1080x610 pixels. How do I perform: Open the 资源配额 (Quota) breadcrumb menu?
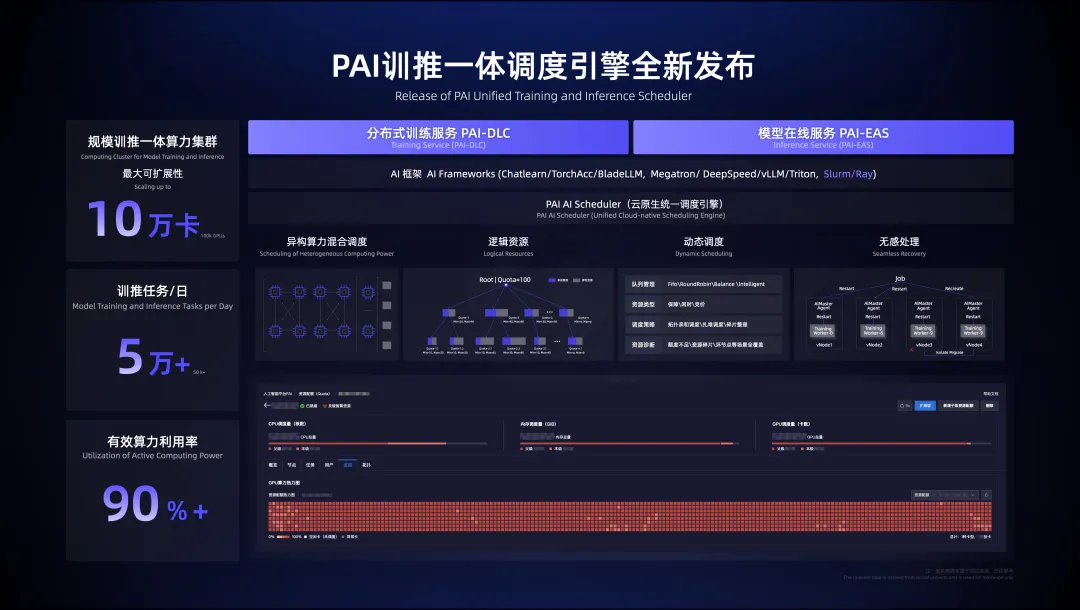316,393
